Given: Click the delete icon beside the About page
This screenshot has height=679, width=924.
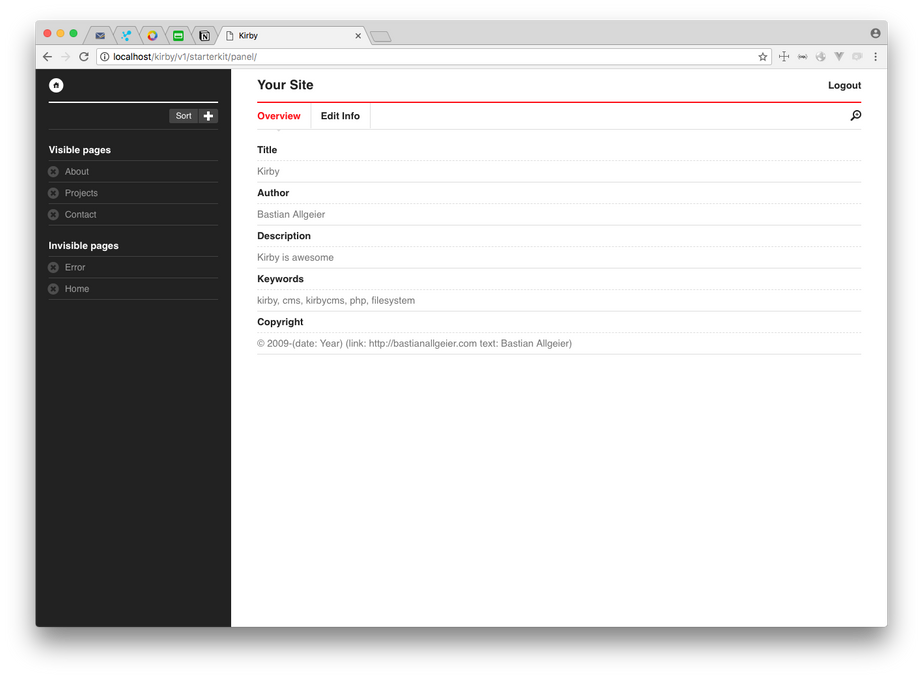Looking at the screenshot, I should 53,171.
